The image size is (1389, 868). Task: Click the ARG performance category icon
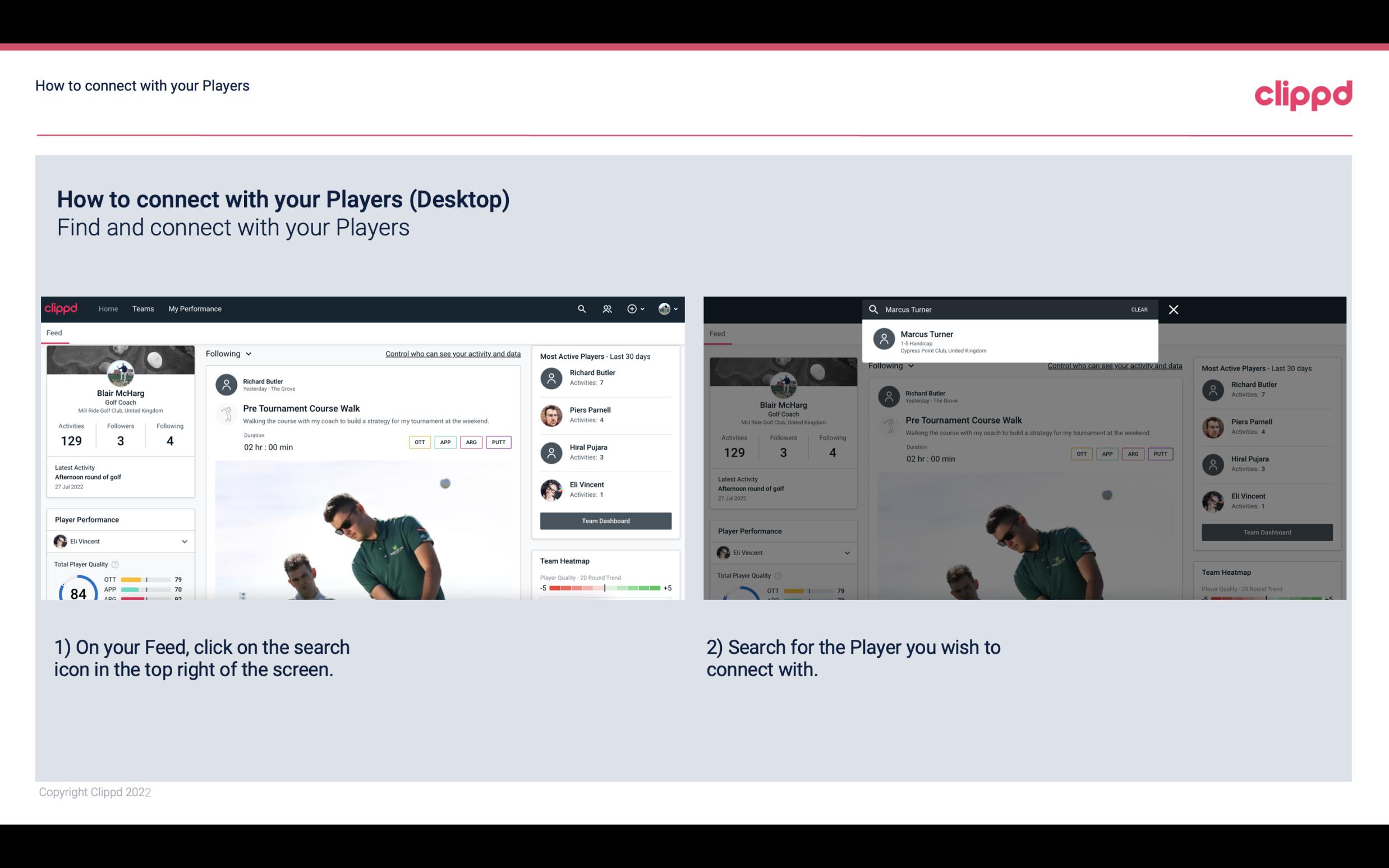[x=469, y=442]
